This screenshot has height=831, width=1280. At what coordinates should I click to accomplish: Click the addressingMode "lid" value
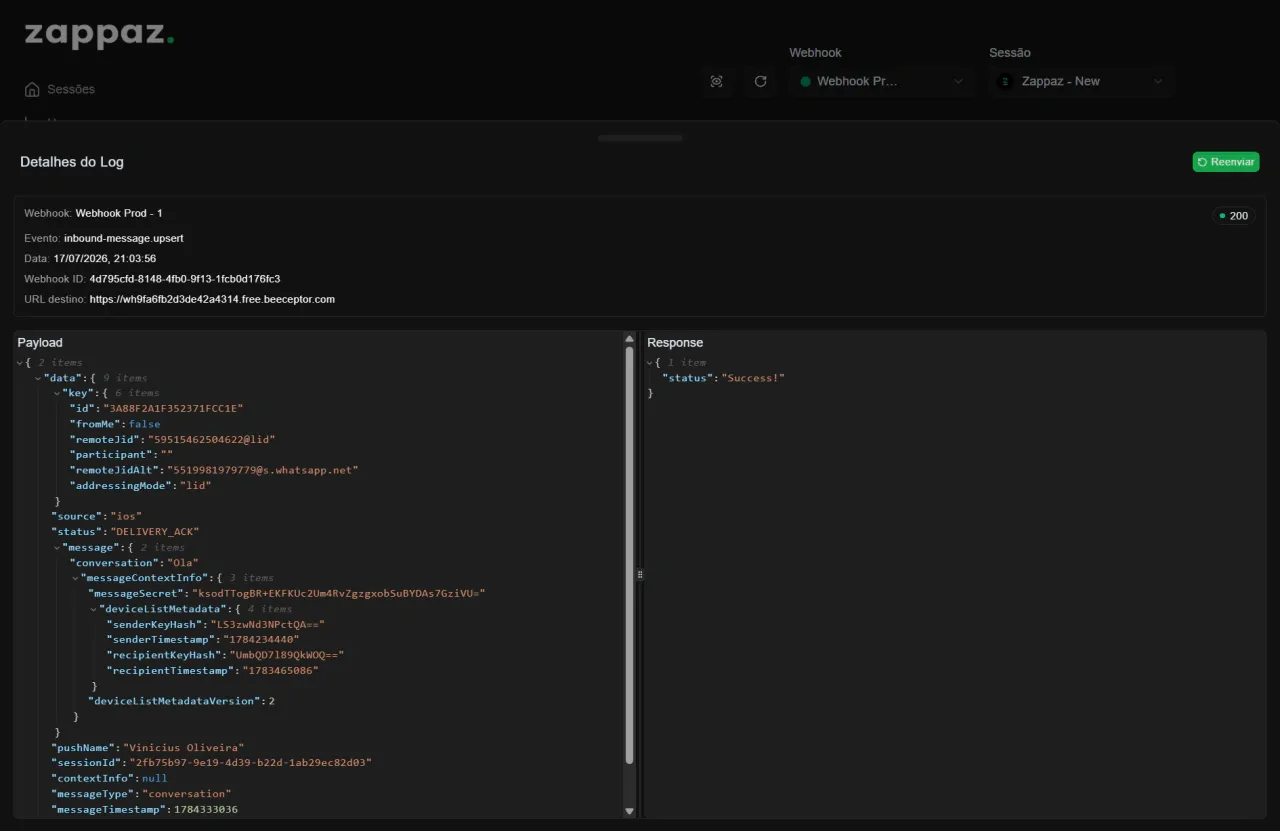(194, 485)
